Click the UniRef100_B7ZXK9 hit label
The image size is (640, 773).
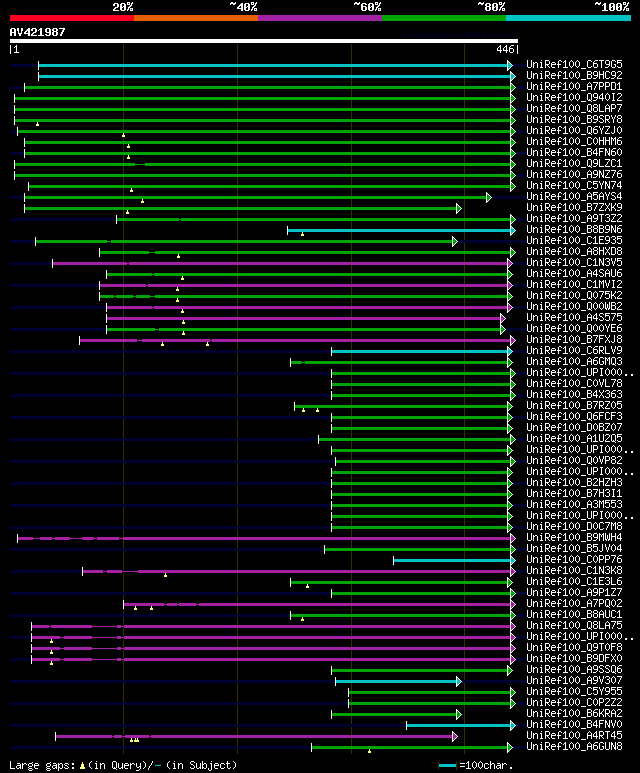point(574,208)
